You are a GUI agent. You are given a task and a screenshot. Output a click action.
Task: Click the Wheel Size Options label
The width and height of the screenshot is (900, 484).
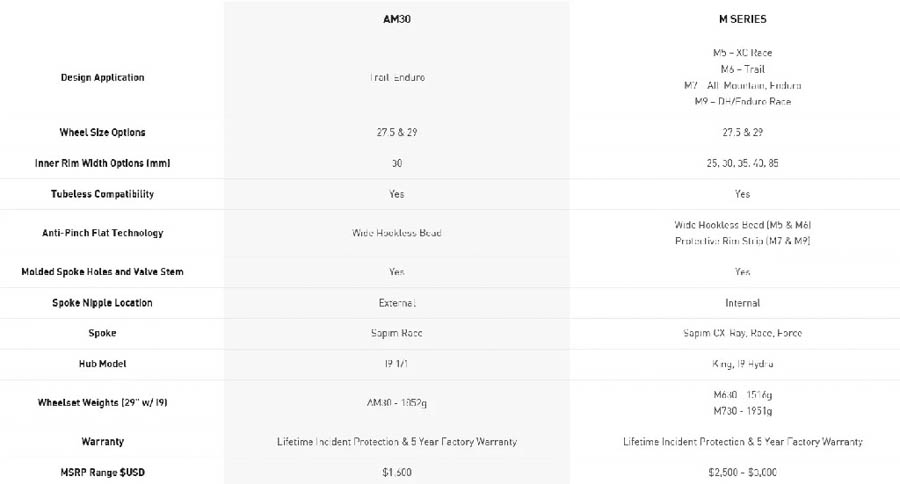pos(102,132)
